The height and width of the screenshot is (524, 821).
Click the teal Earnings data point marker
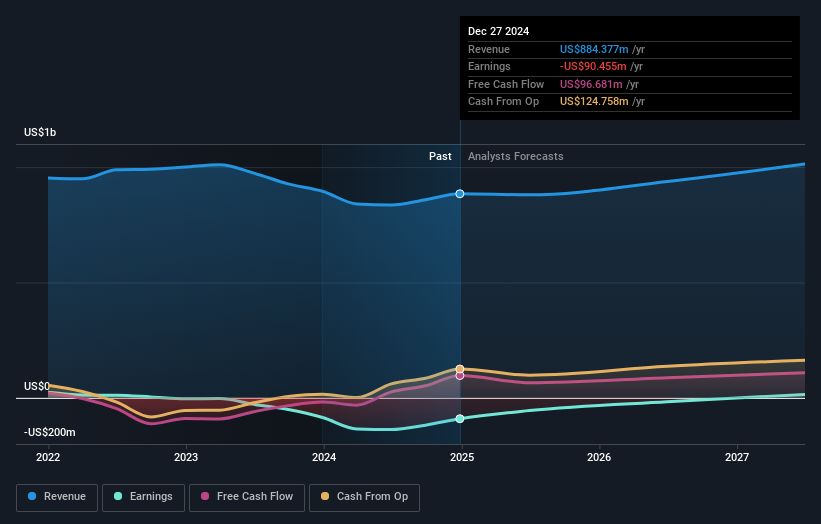(460, 419)
